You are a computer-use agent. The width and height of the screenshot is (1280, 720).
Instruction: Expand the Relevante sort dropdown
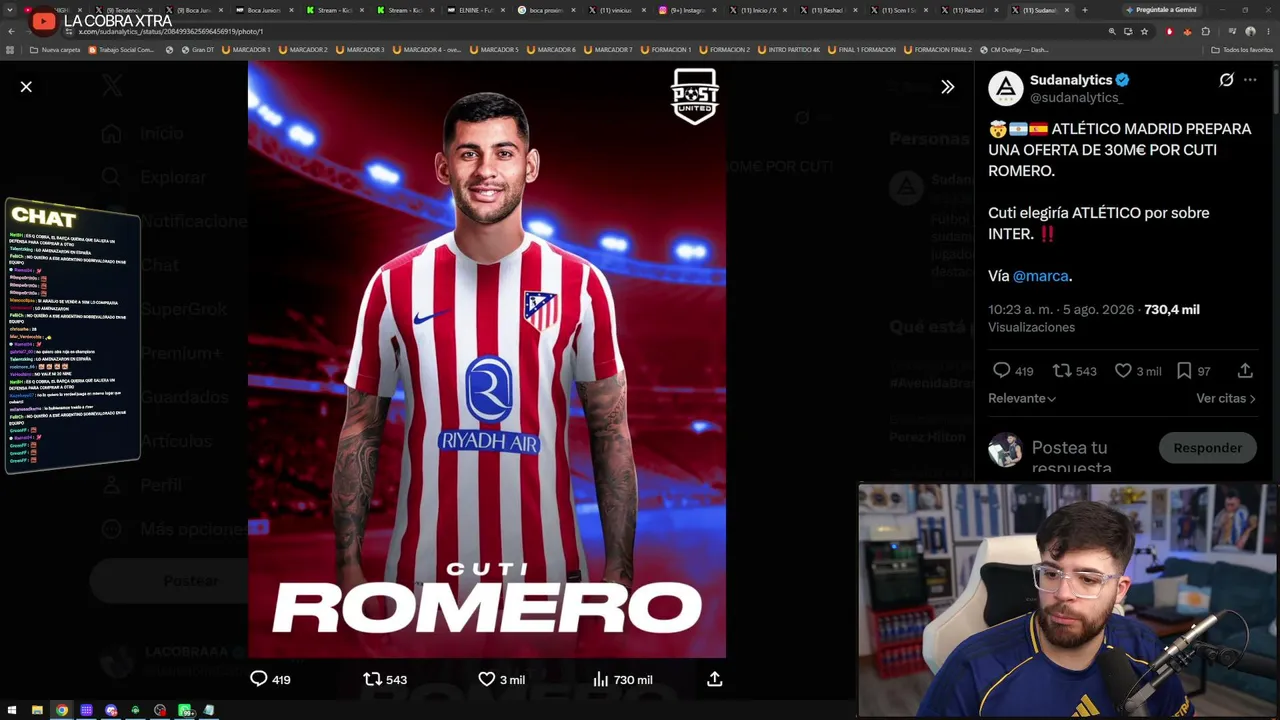(x=1022, y=398)
